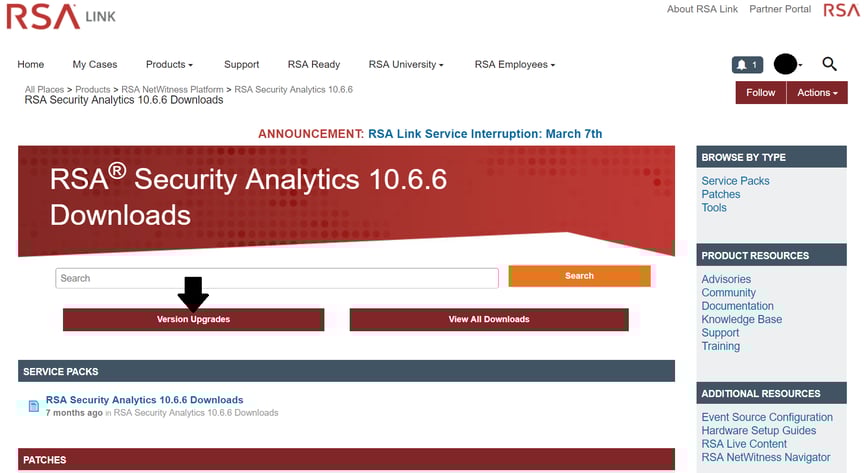864x473 pixels.
Task: Open Event Source Configuration link
Action: tap(767, 417)
